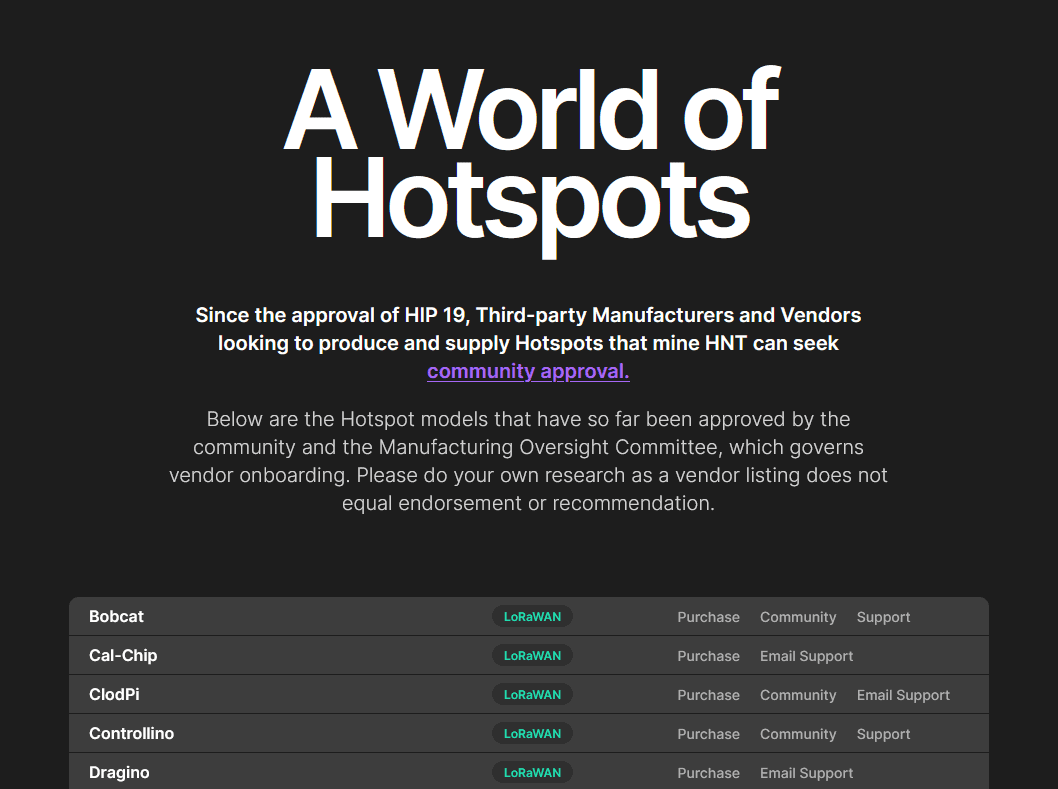Open the Purchase link for Controllino

708,734
